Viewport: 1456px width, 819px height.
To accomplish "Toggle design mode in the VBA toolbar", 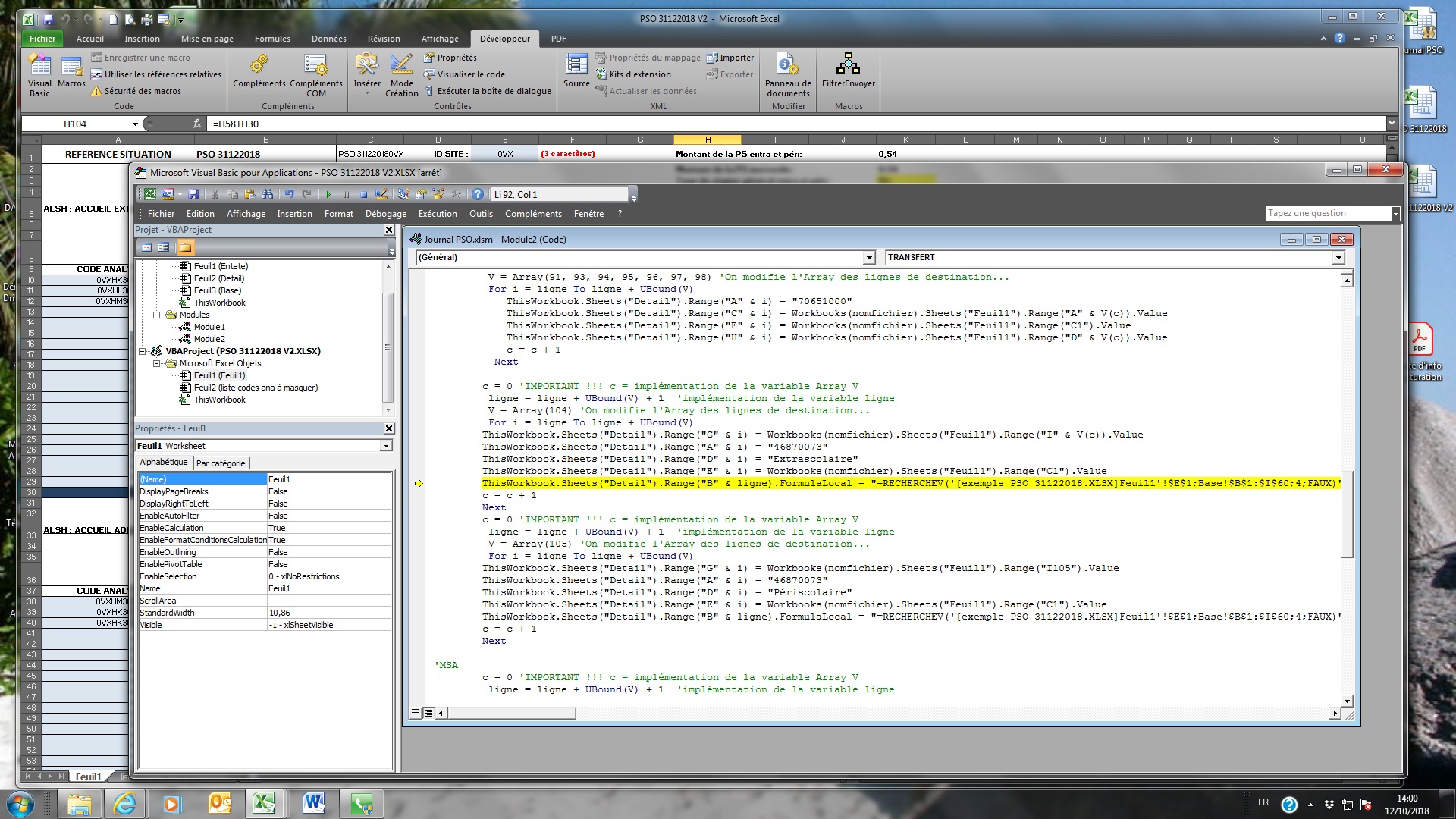I will tap(381, 195).
